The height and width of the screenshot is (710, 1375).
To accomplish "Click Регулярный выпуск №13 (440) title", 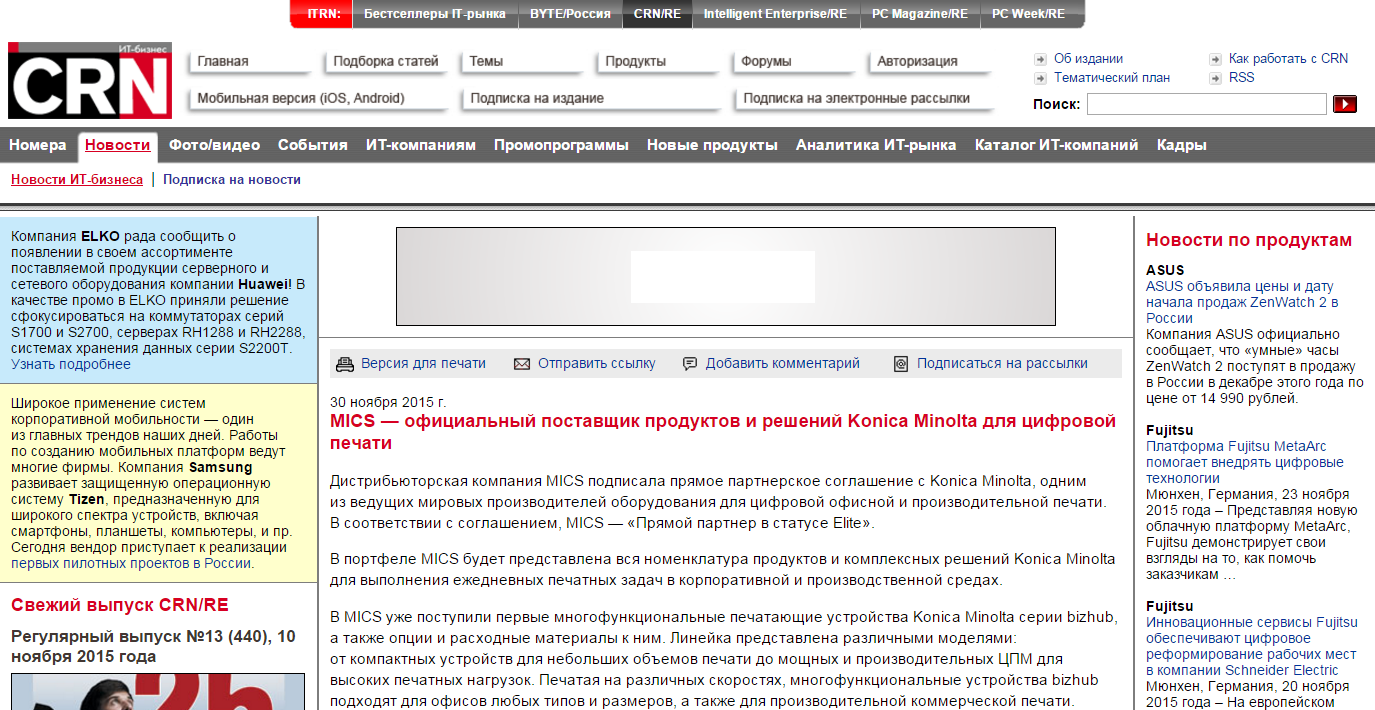I will tap(153, 647).
